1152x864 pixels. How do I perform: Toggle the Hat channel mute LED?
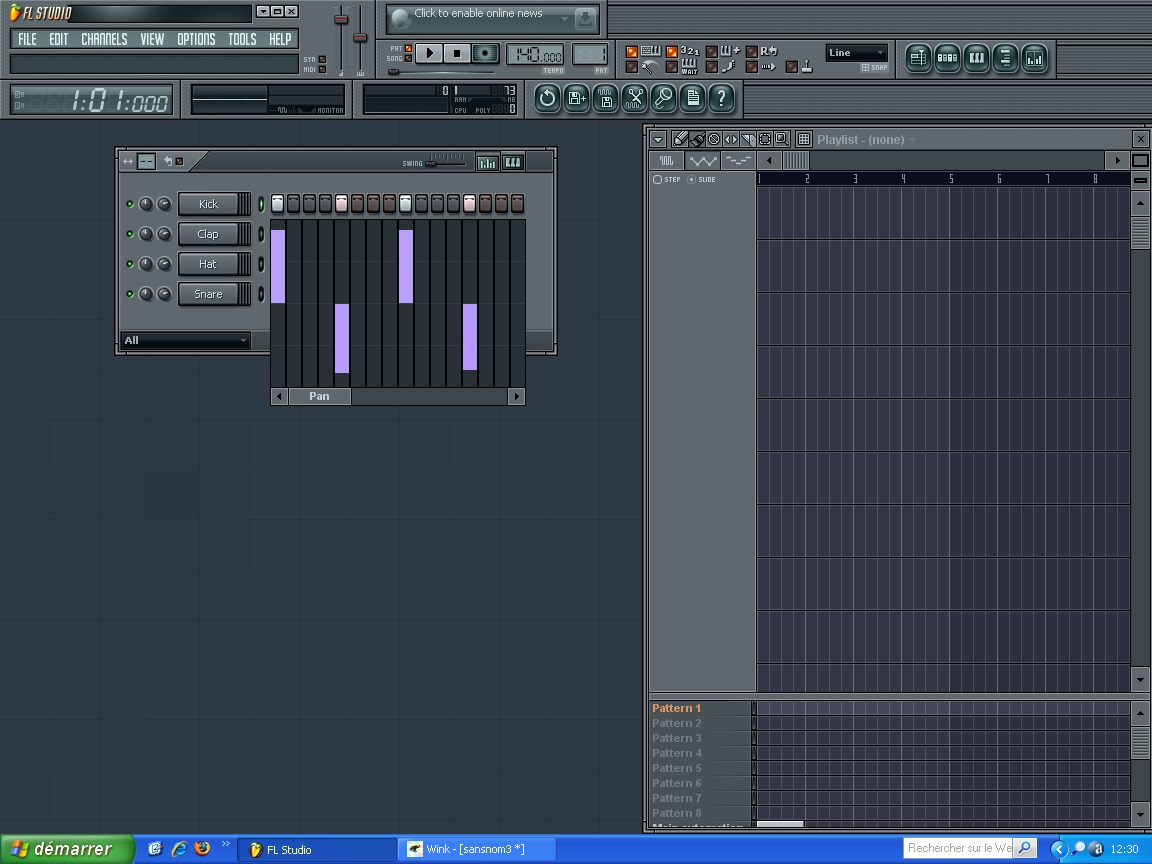[x=130, y=264]
